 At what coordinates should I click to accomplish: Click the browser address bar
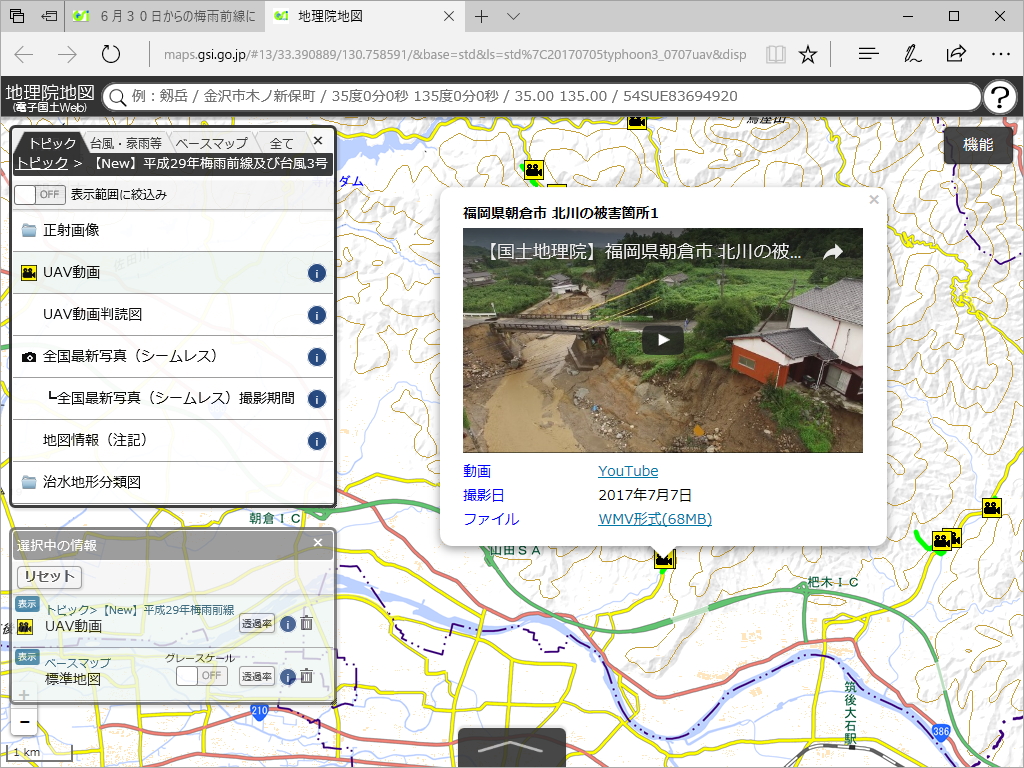(x=455, y=54)
